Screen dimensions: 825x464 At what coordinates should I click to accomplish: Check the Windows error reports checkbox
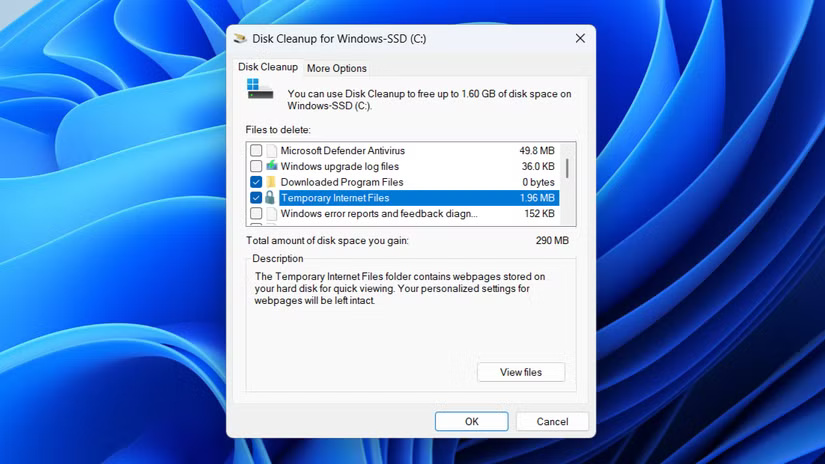pos(256,214)
